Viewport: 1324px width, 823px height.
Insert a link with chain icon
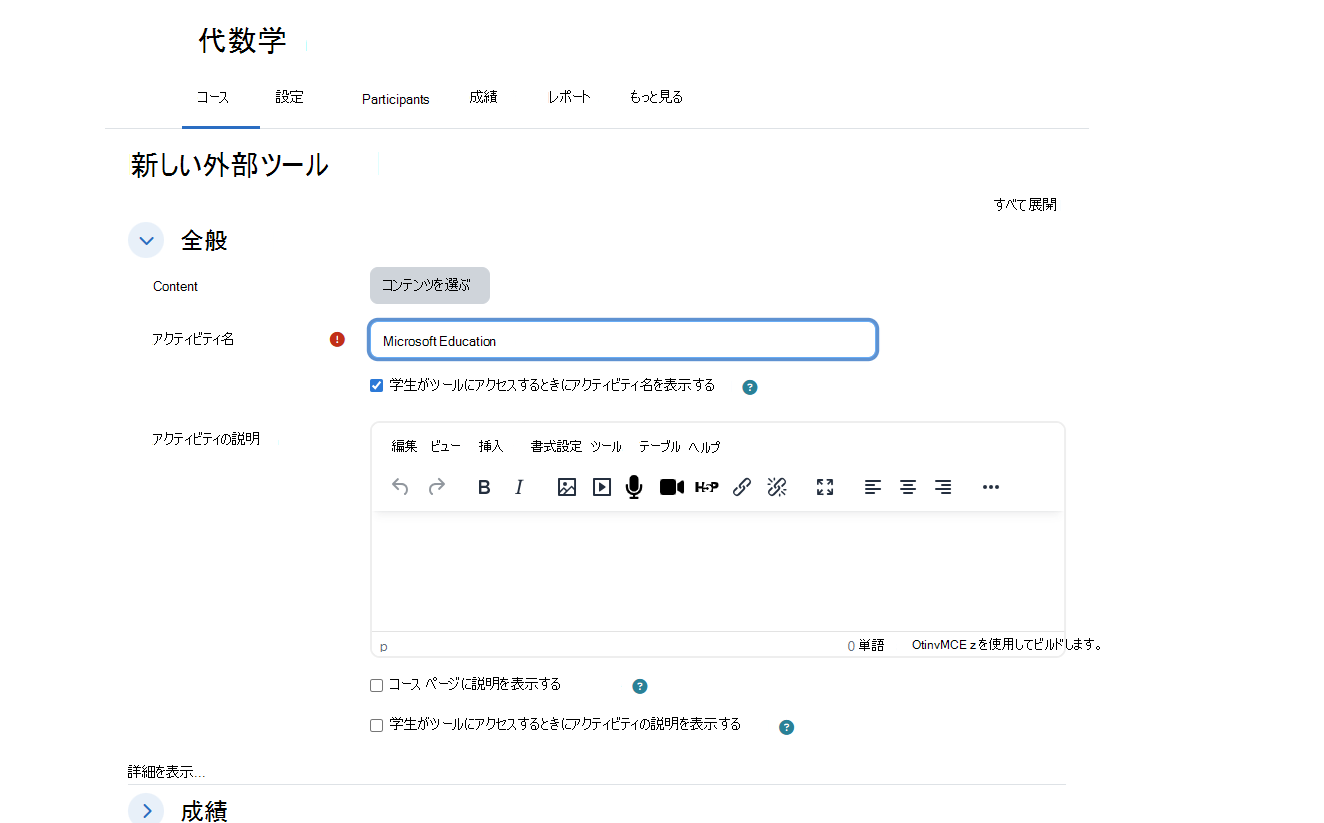[742, 487]
